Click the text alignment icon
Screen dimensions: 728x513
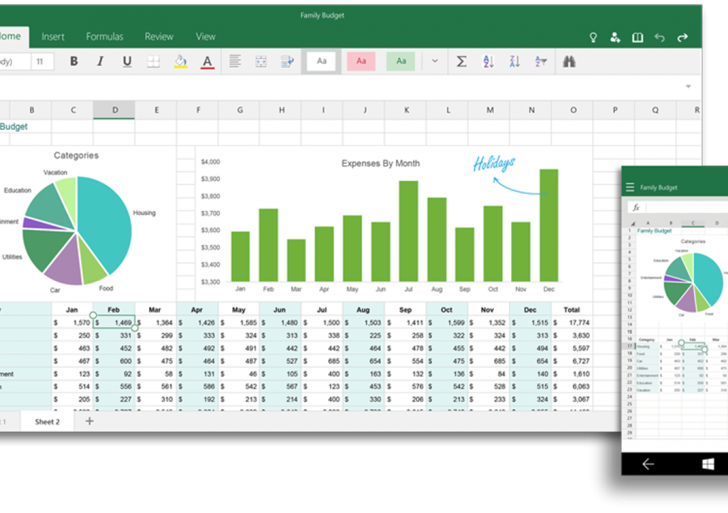click(235, 61)
